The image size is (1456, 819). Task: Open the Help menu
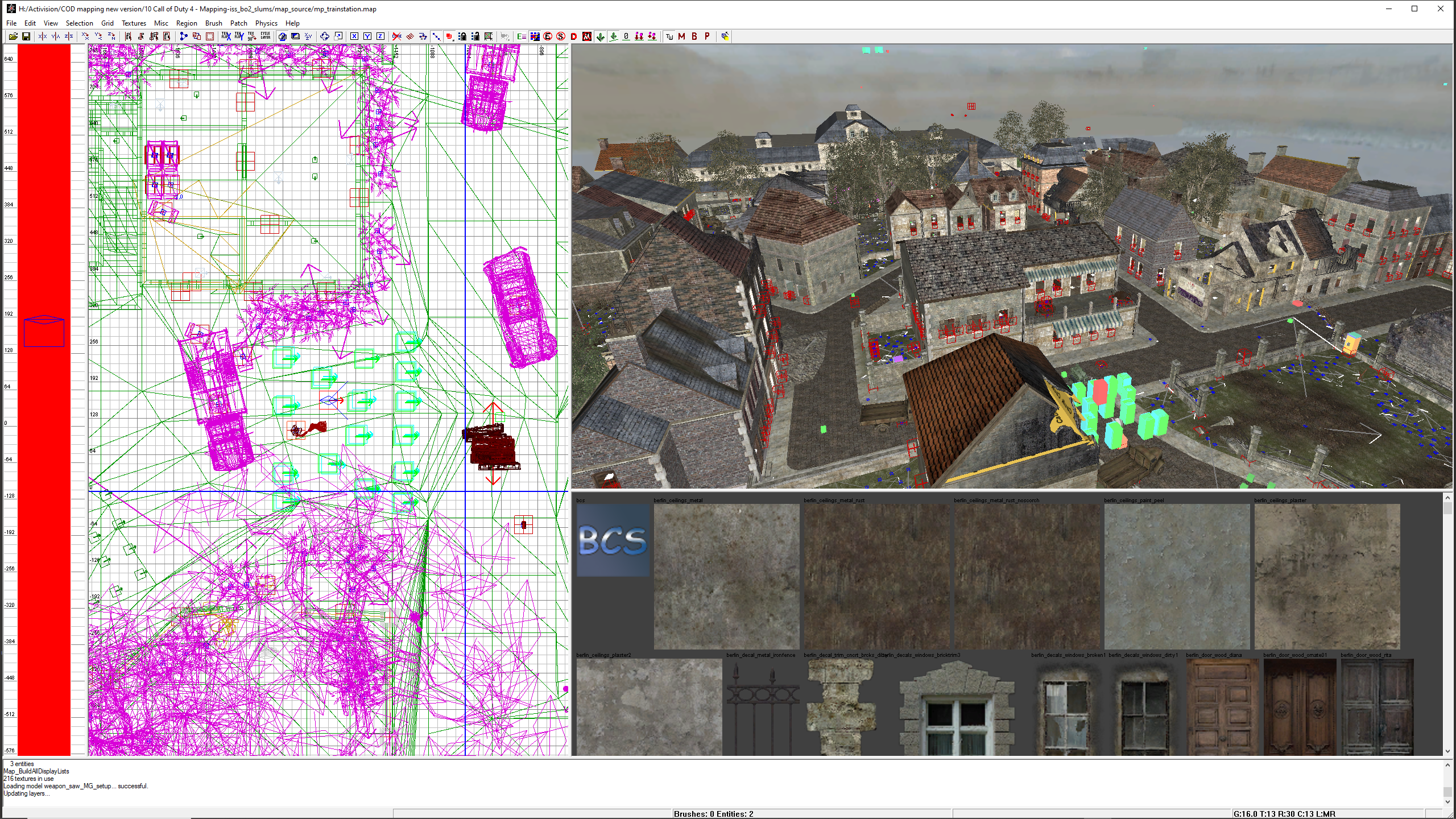292,23
